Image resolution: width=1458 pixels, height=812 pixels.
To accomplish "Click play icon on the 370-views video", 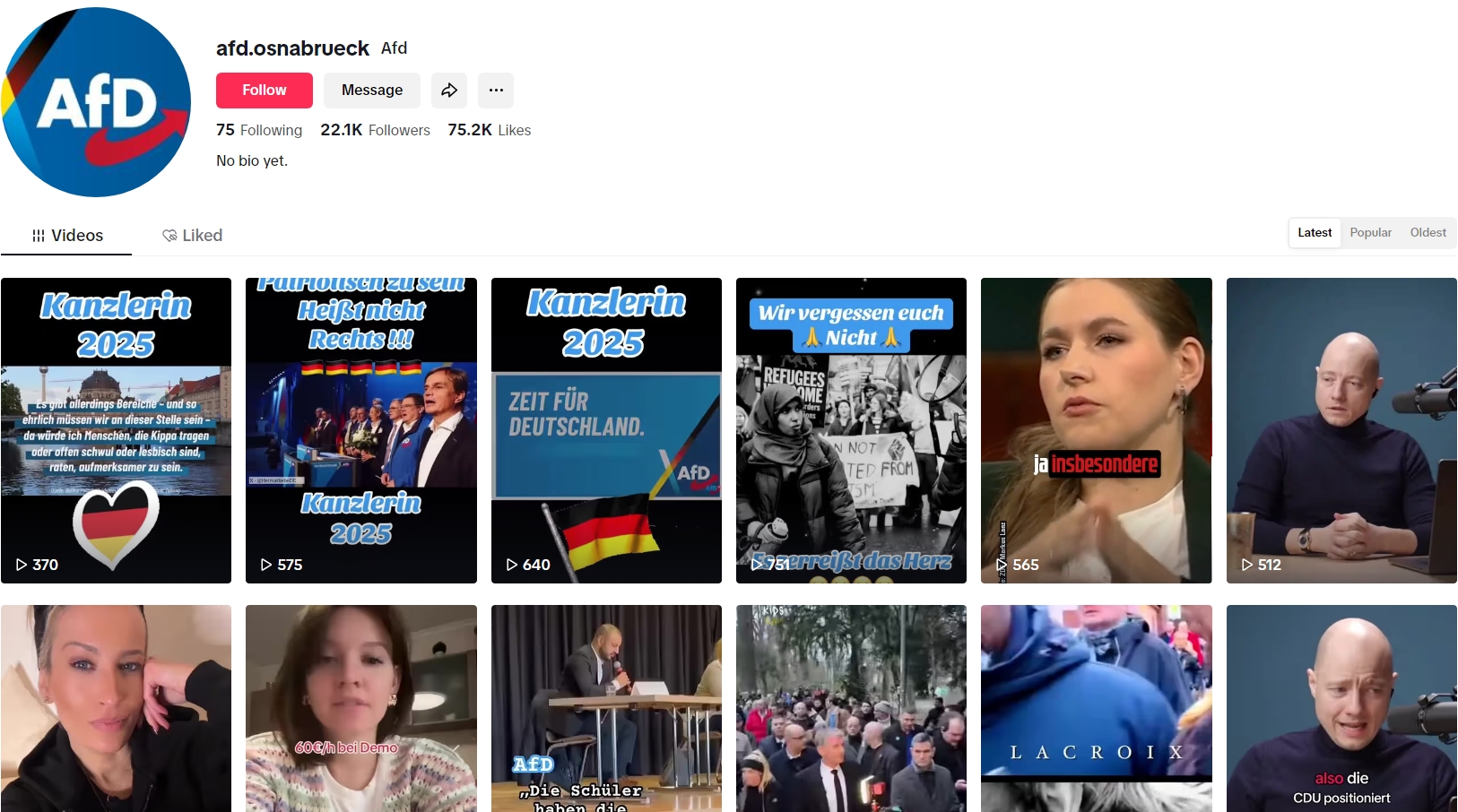I will pos(22,565).
